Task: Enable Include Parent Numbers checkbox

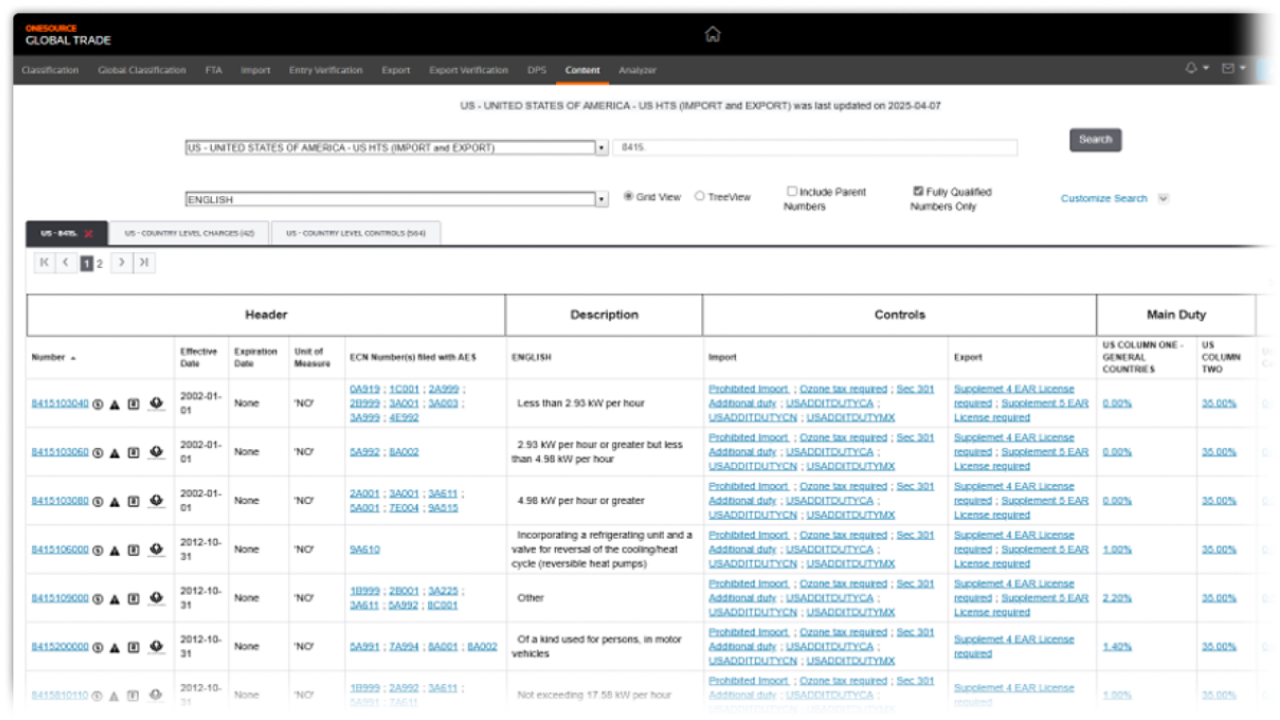Action: point(792,191)
